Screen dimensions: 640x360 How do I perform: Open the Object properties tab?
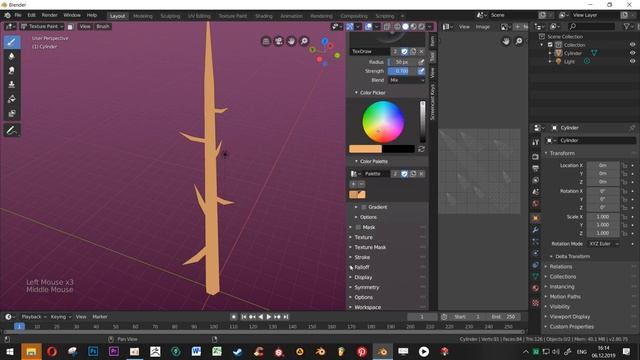click(x=536, y=218)
